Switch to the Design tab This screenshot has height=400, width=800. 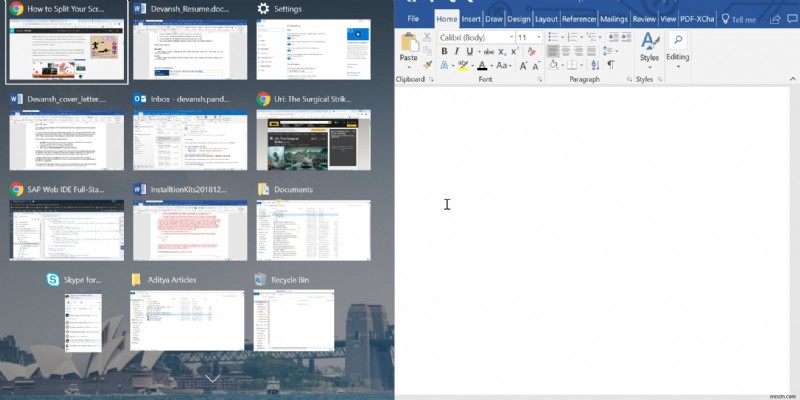pyautogui.click(x=519, y=19)
